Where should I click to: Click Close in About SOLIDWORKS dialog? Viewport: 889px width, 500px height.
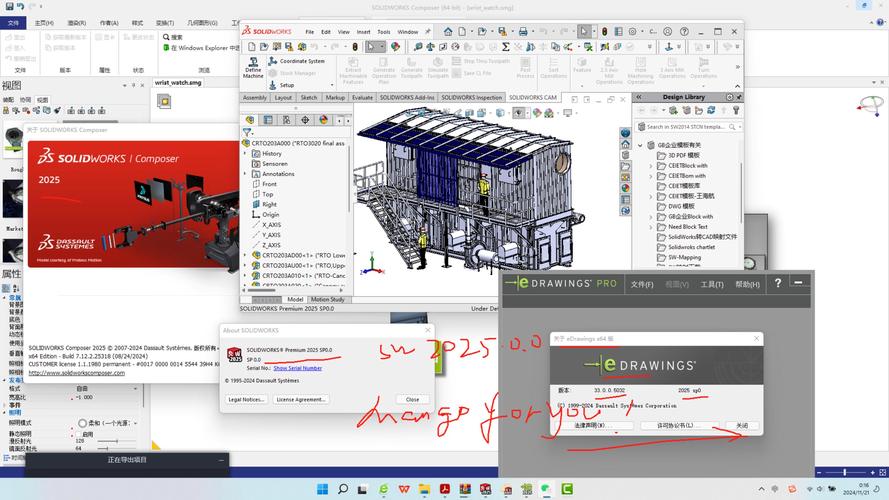pyautogui.click(x=412, y=399)
